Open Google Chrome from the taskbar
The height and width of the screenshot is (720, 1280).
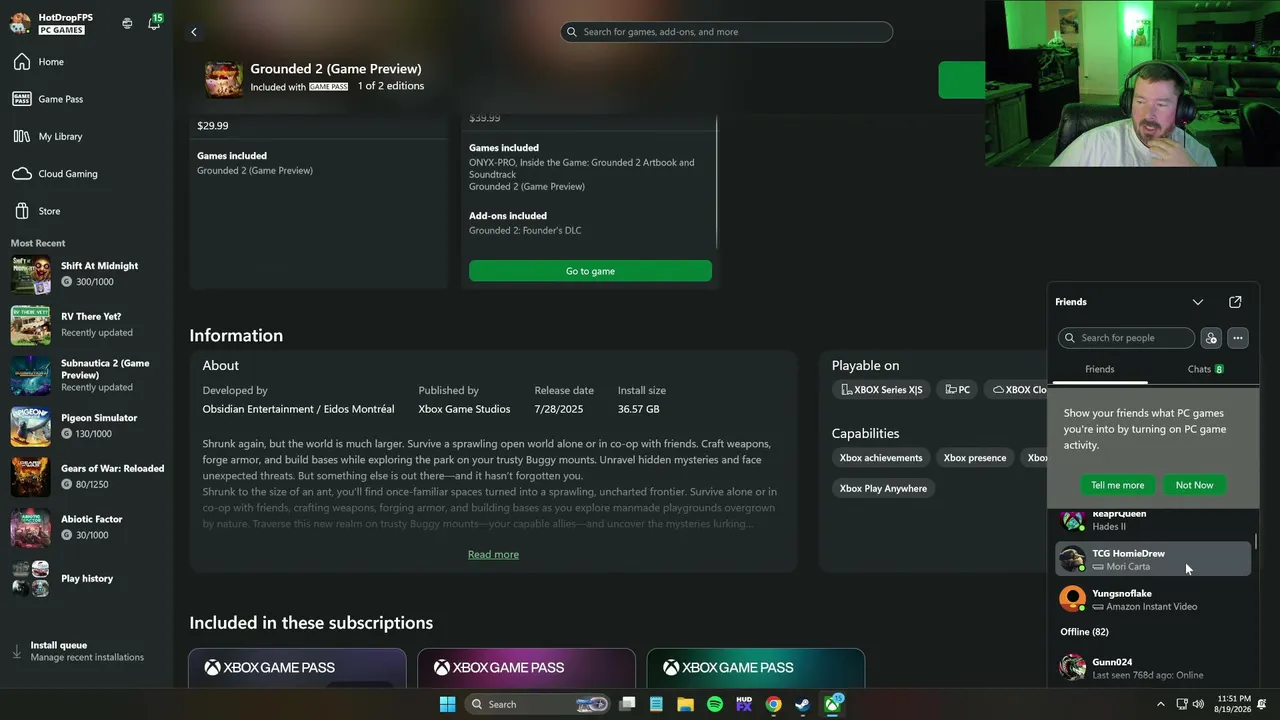(x=773, y=704)
